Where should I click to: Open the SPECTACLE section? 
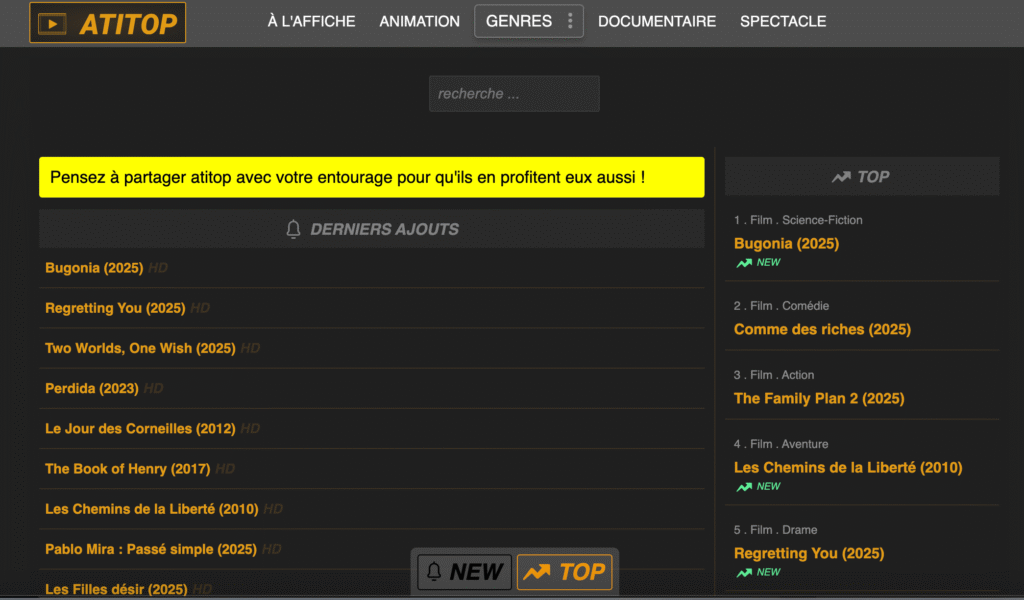[783, 20]
